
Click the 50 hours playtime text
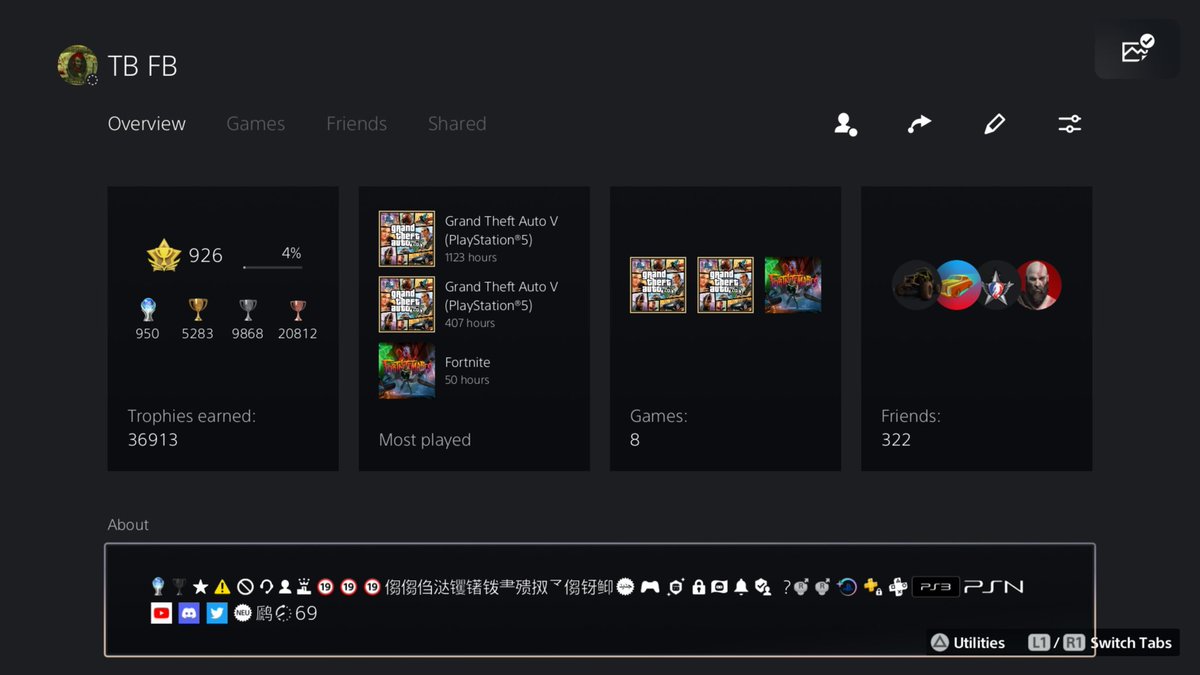coord(467,380)
